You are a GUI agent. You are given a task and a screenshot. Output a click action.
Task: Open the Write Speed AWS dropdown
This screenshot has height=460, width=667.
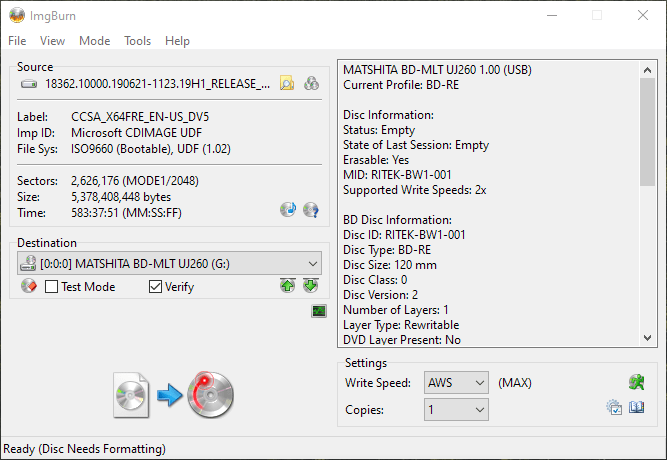pos(456,383)
